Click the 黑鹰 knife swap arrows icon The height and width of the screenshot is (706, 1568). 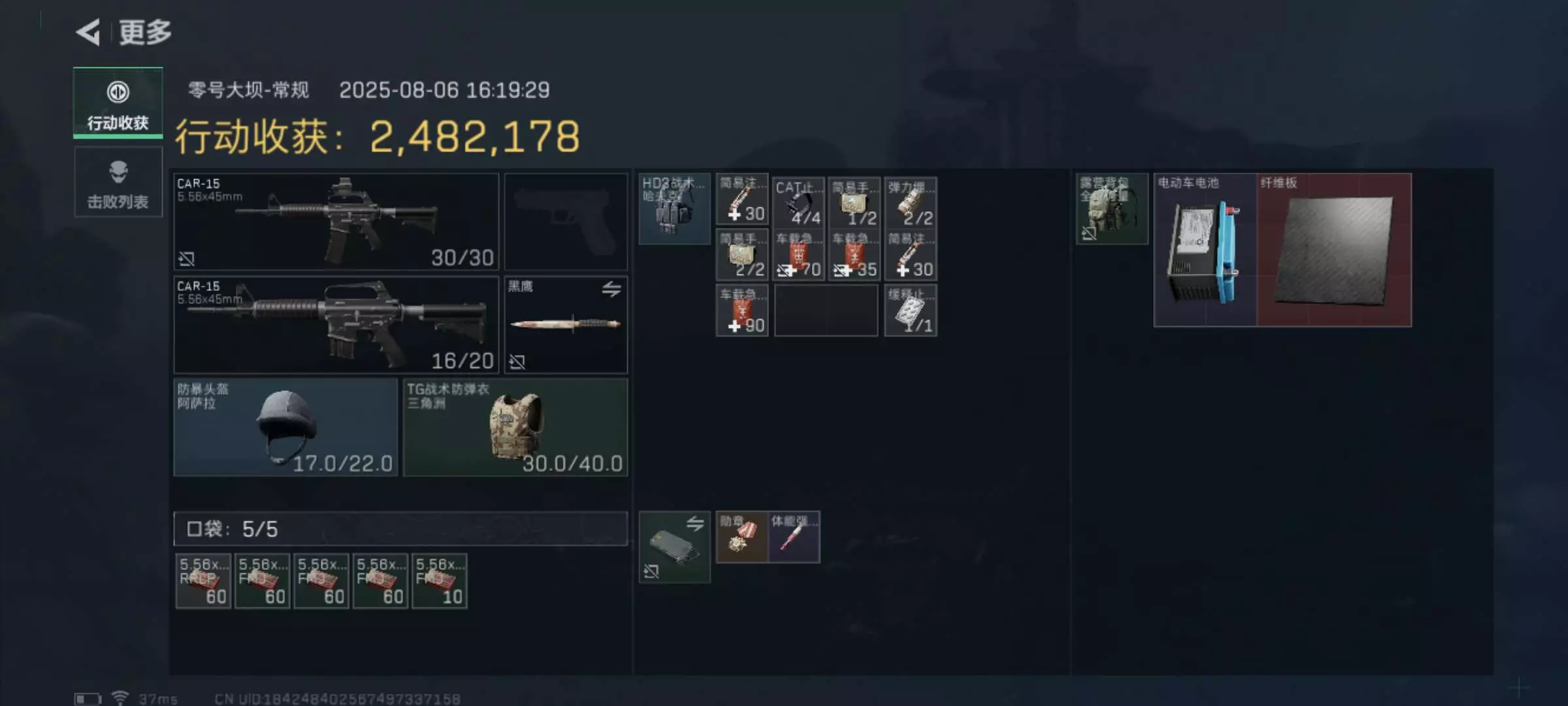pos(612,288)
